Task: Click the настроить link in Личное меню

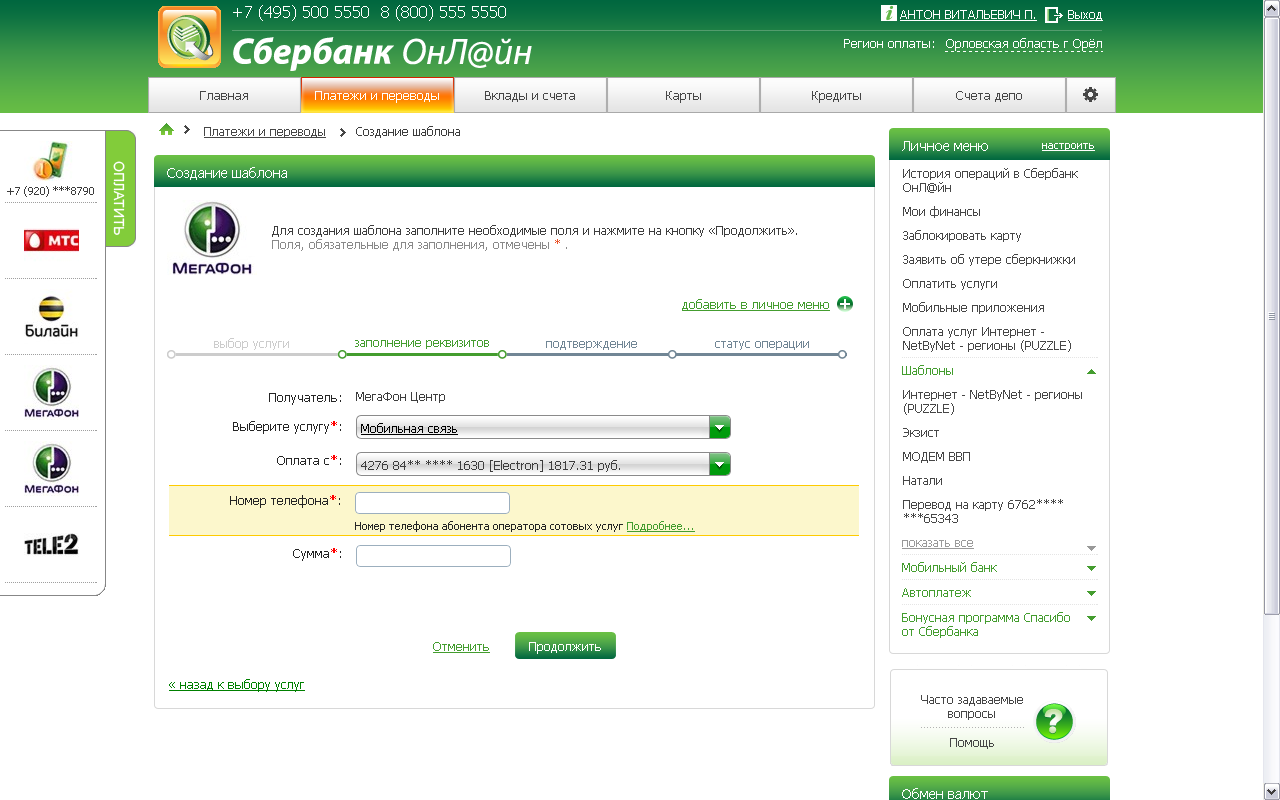Action: click(1068, 145)
